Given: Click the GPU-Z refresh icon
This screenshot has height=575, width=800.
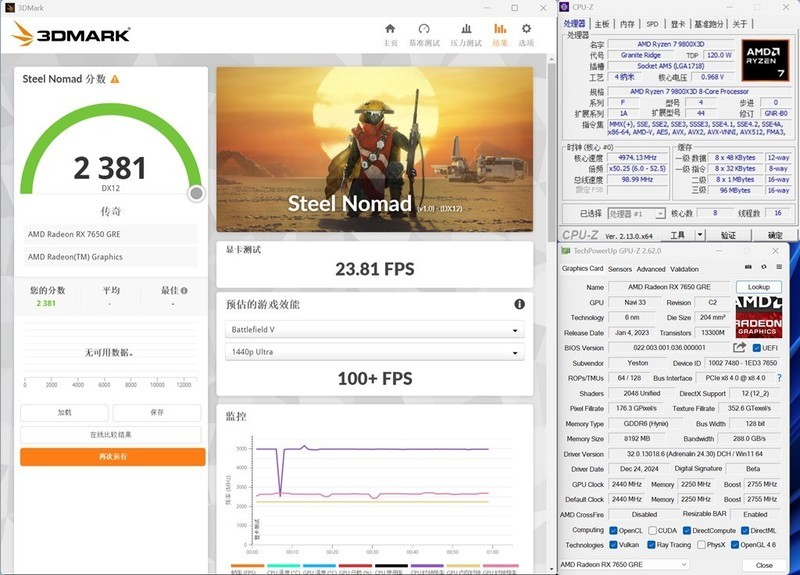Looking at the screenshot, I should tap(764, 267).
